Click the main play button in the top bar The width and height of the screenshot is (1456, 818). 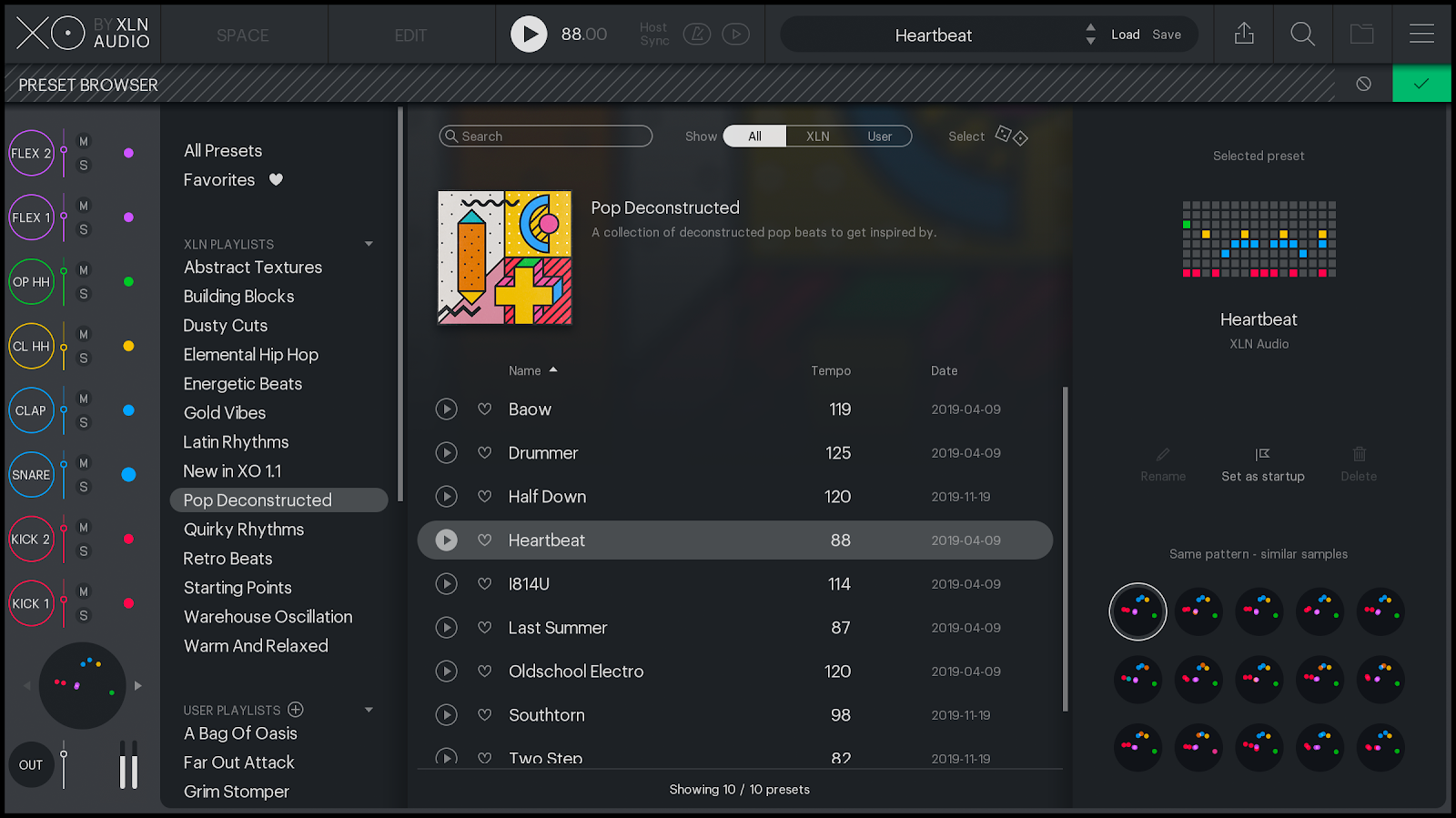529,35
